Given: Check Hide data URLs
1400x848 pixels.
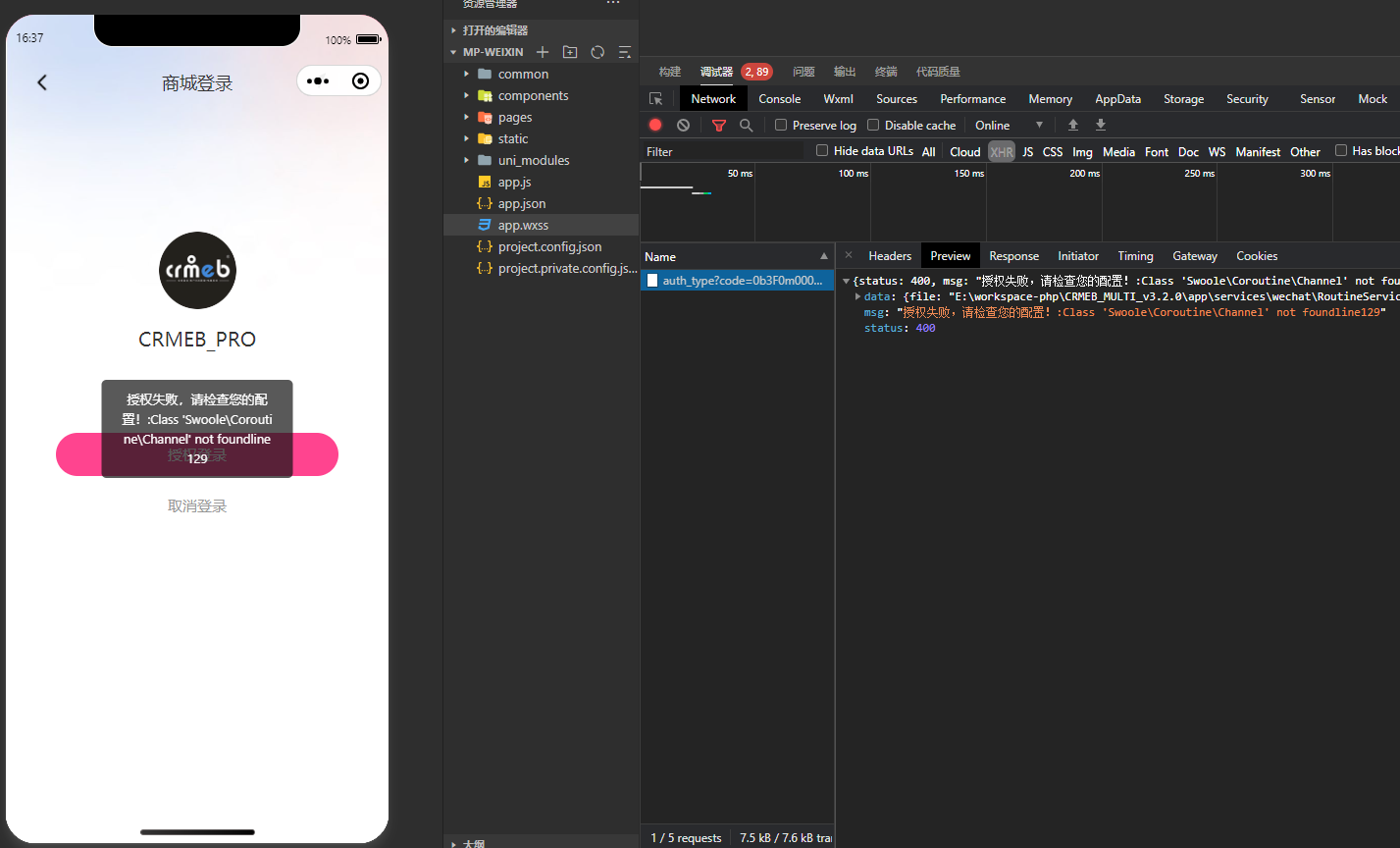Looking at the screenshot, I should tap(822, 150).
